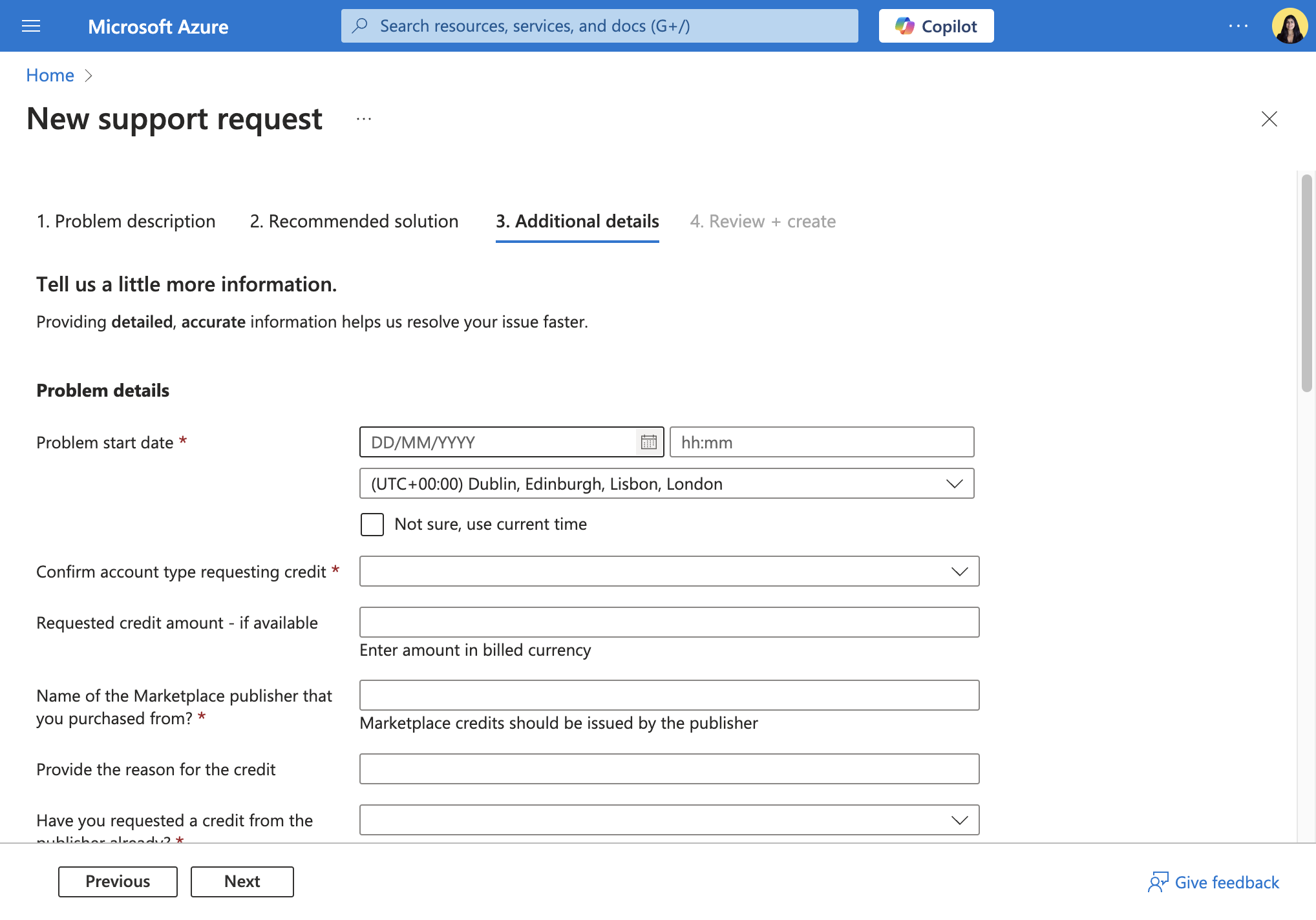Click the Microsoft Azure logo text
The height and width of the screenshot is (920, 1316).
158,26
